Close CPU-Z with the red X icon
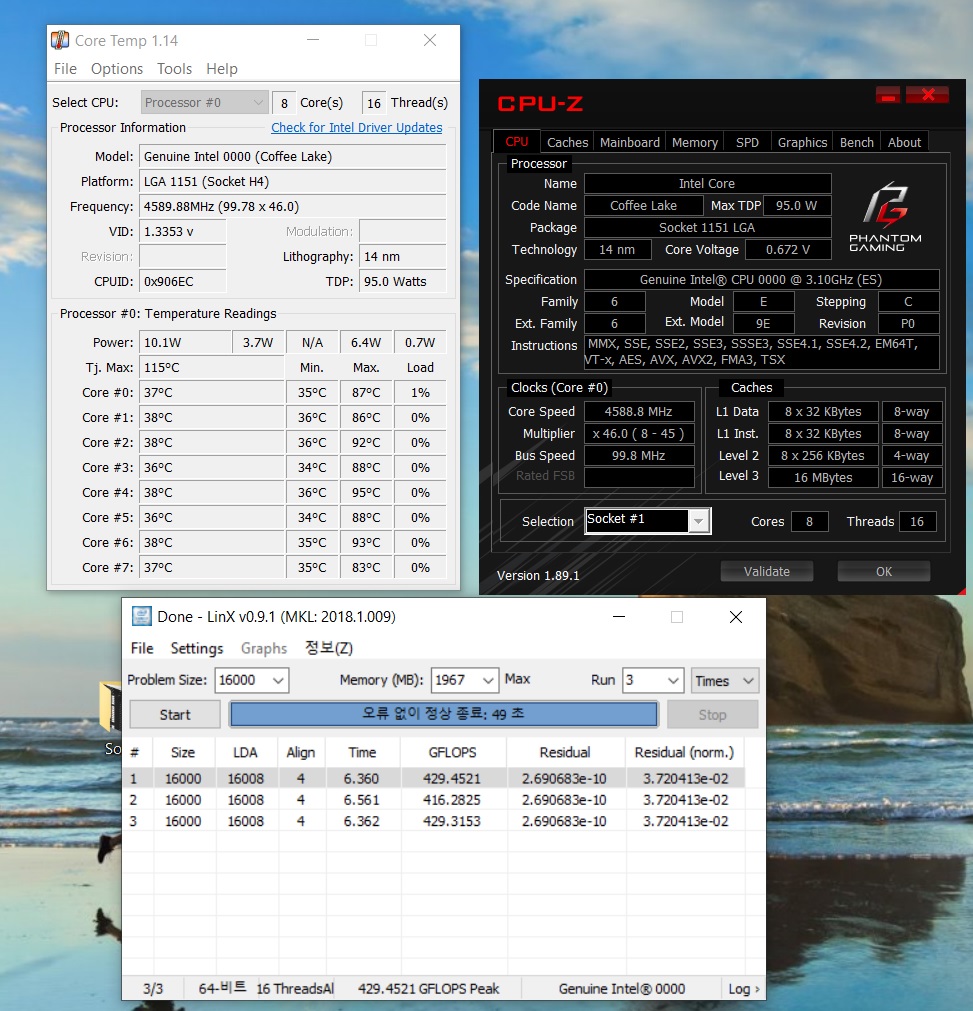Screen dimensions: 973x1011 coord(927,95)
